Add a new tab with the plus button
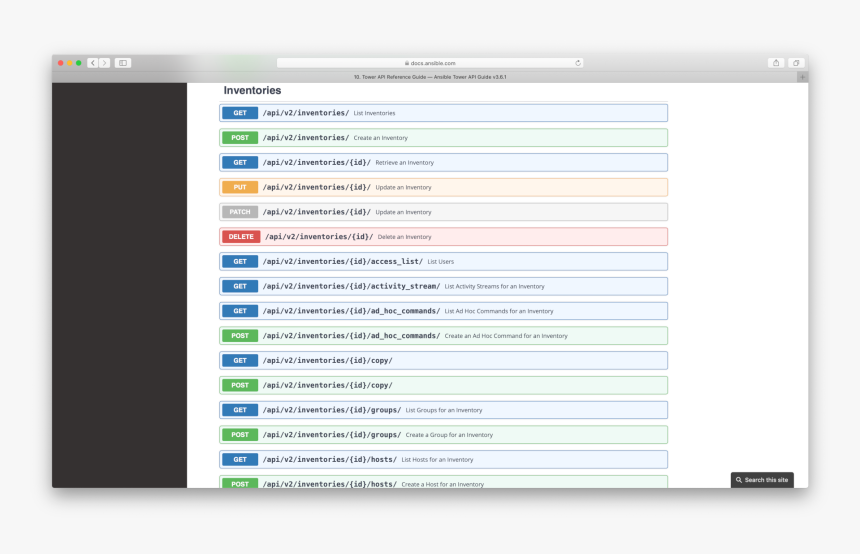Viewport: 860px width, 554px height. coord(802,77)
